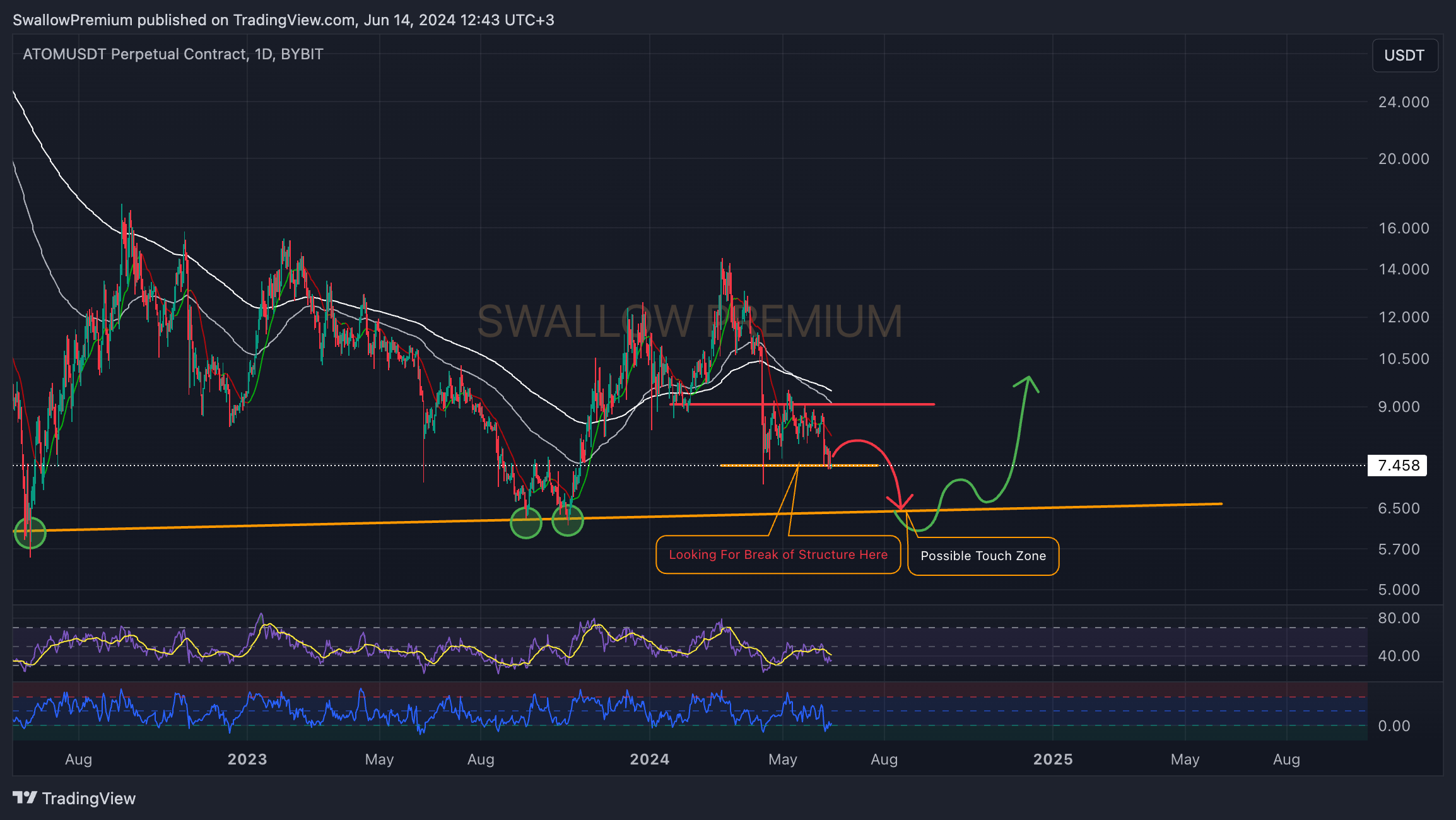The height and width of the screenshot is (820, 1456).
Task: Click the TradingView wordmark text at bottom left
Action: (89, 799)
